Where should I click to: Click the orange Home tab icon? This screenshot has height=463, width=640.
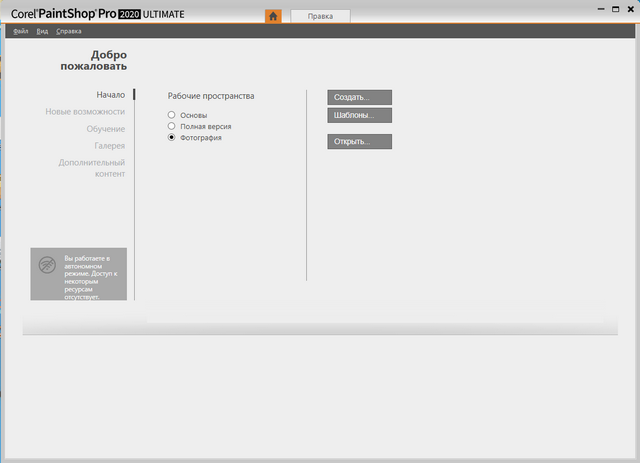[x=273, y=16]
